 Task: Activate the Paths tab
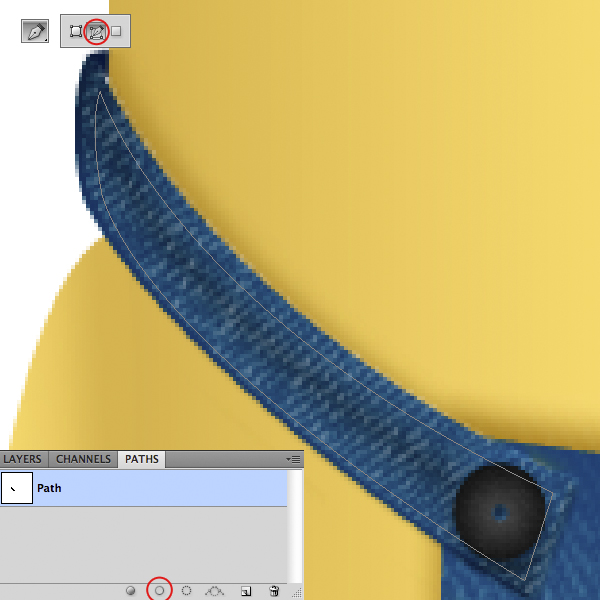[x=141, y=460]
